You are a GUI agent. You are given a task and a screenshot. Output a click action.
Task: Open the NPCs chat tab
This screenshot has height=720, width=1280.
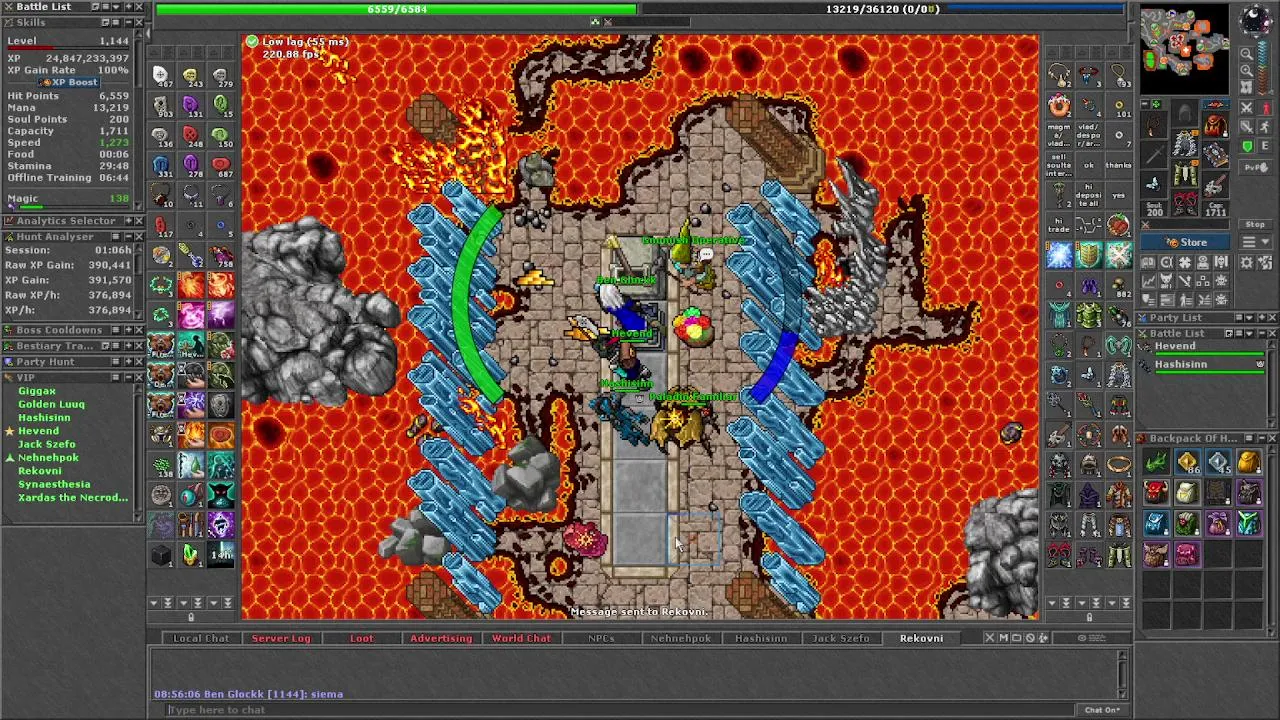pos(601,638)
